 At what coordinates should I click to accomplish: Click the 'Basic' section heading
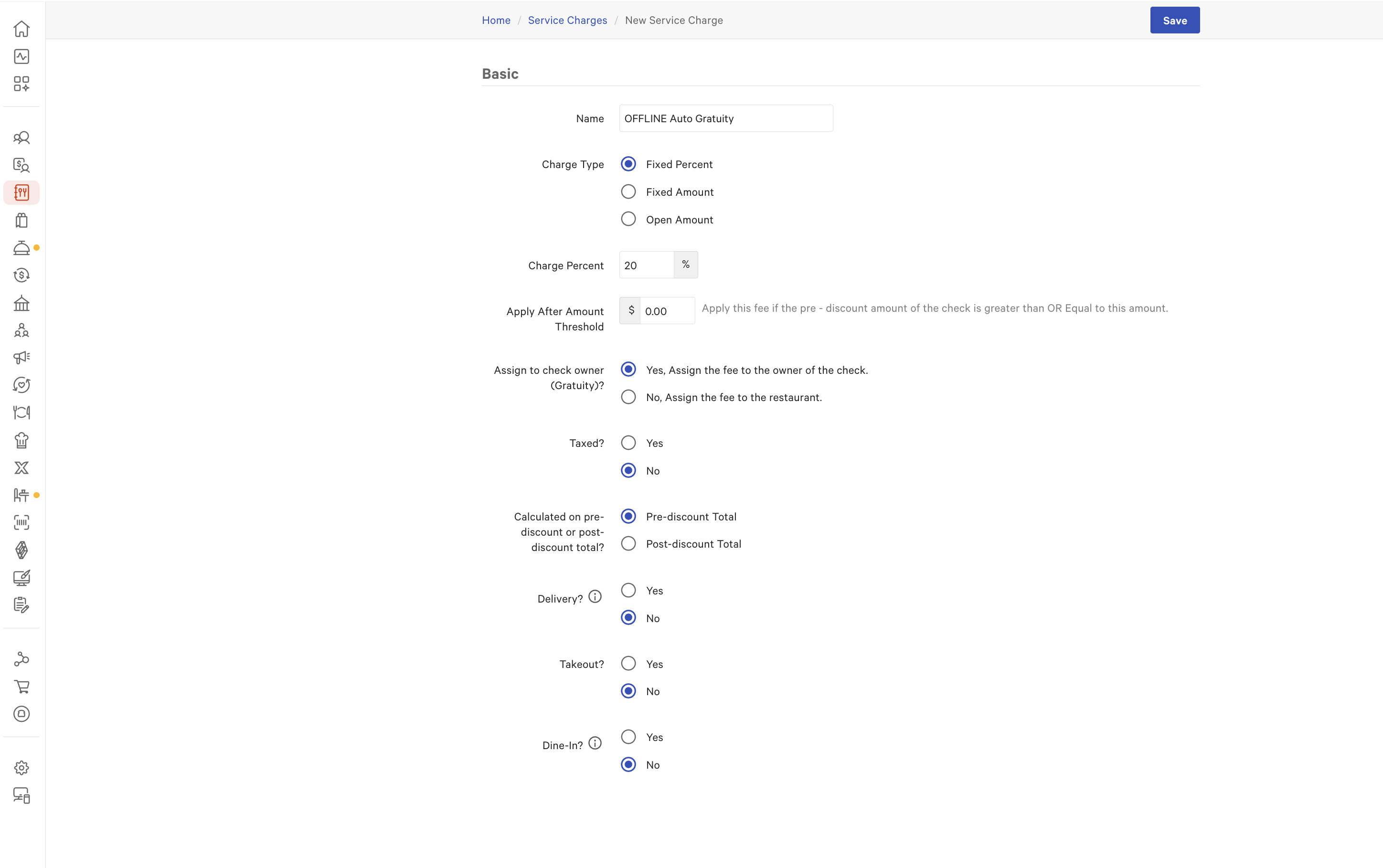point(500,74)
